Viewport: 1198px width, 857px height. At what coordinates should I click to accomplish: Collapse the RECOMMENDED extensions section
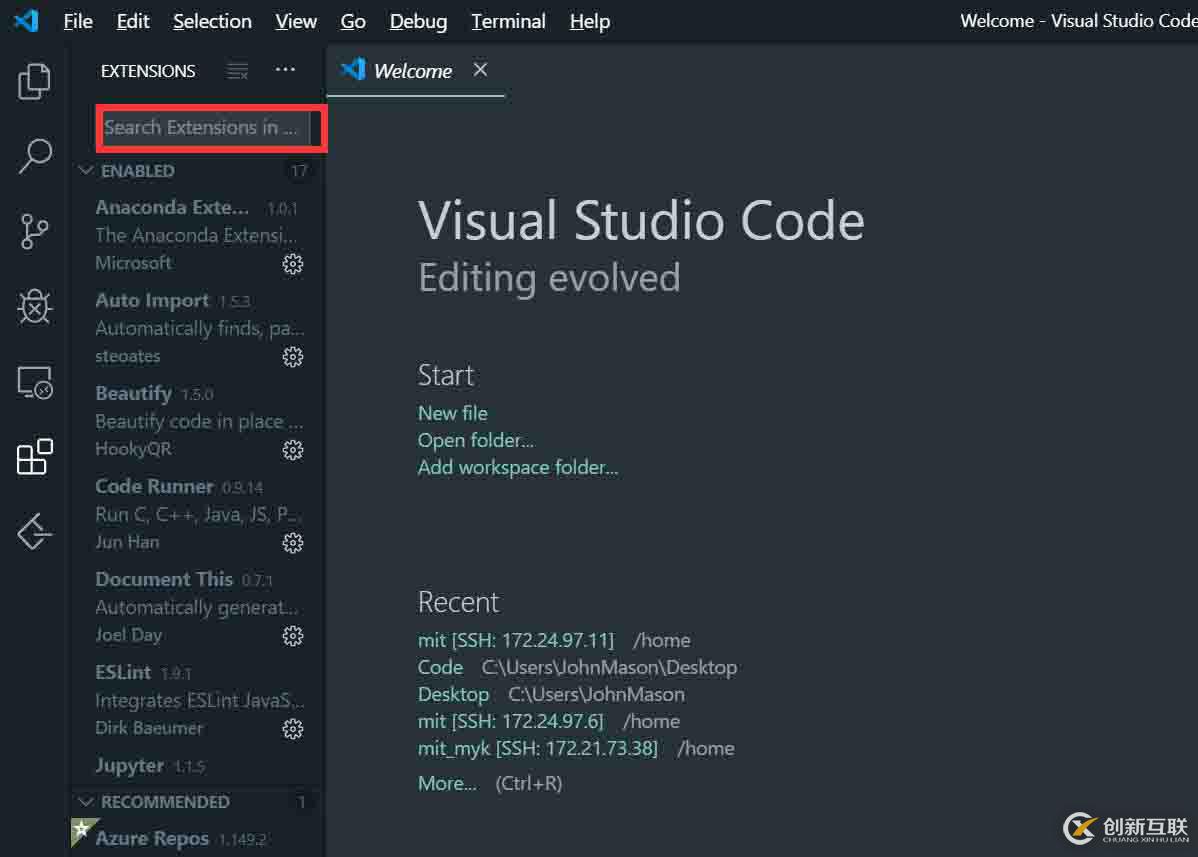click(87, 802)
